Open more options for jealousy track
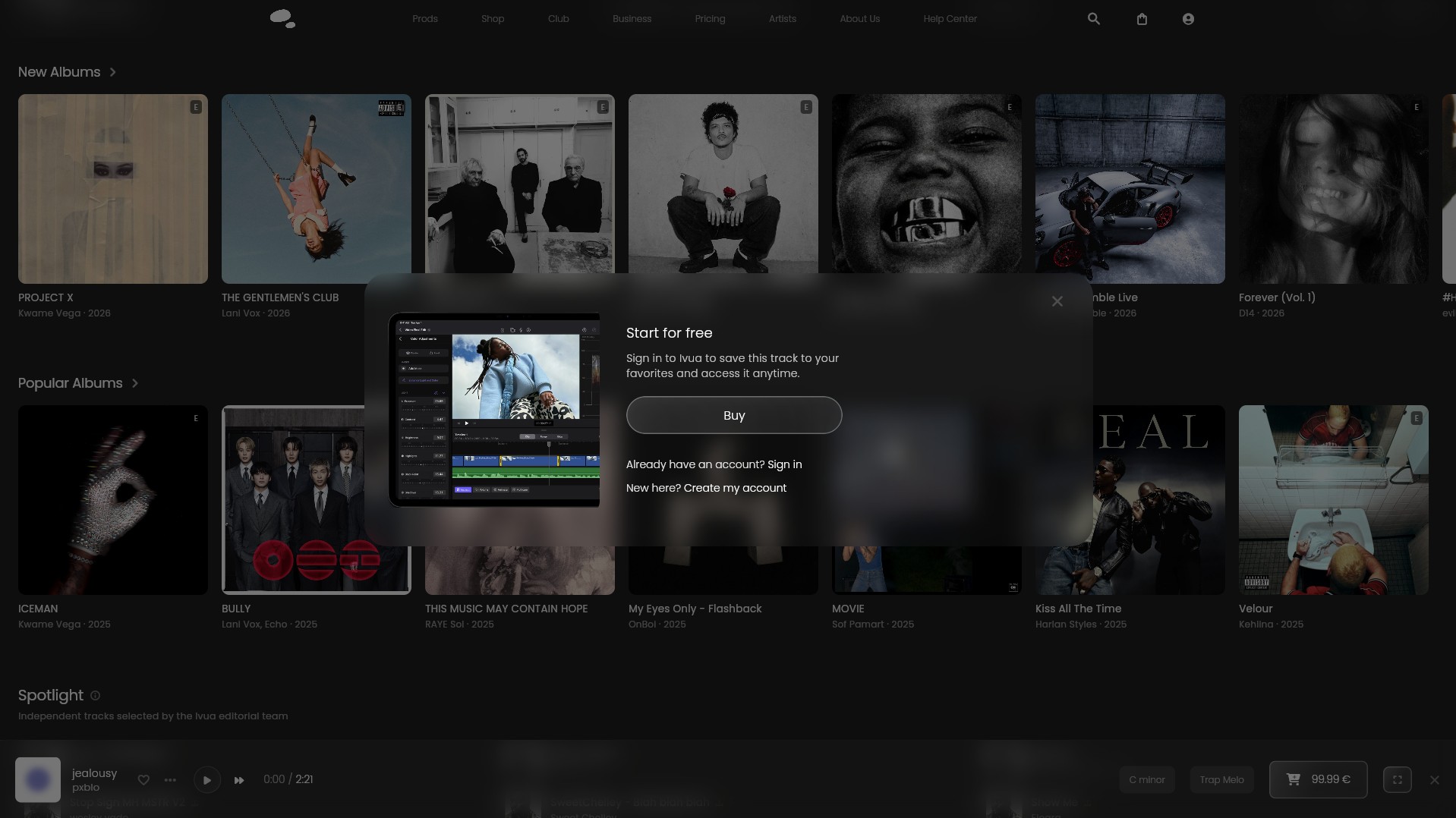Screen dimensions: 1456x818 (x=170, y=779)
